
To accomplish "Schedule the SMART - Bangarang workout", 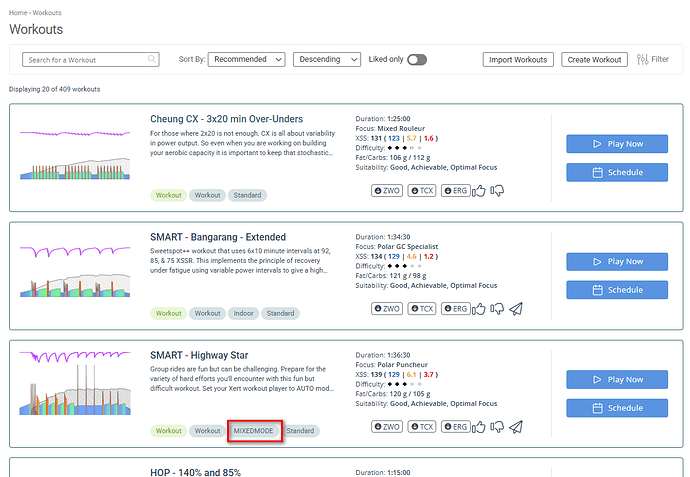I will (617, 290).
